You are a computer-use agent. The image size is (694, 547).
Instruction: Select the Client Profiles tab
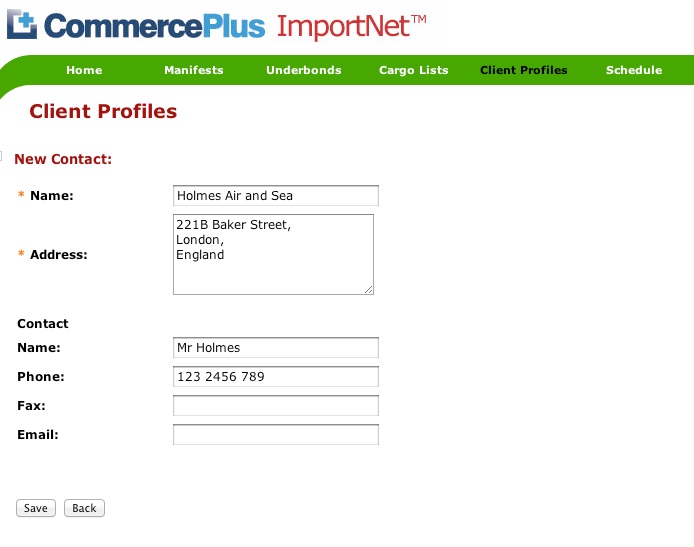[x=524, y=70]
